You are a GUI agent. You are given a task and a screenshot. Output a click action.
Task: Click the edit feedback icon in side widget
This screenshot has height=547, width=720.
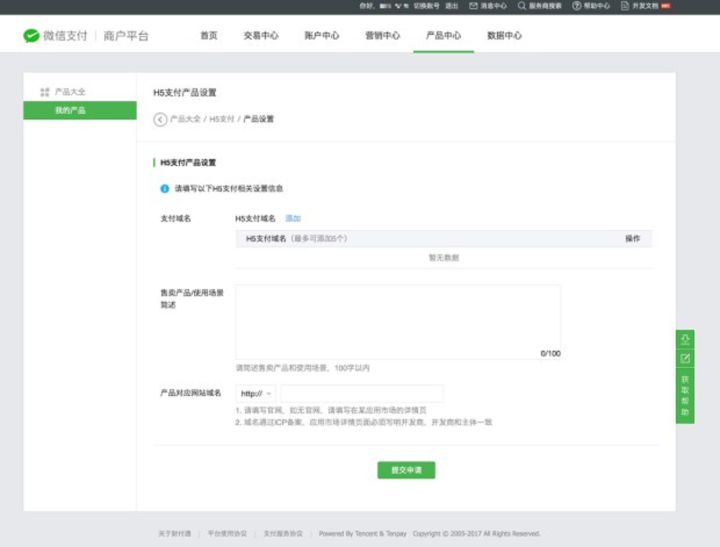(685, 358)
